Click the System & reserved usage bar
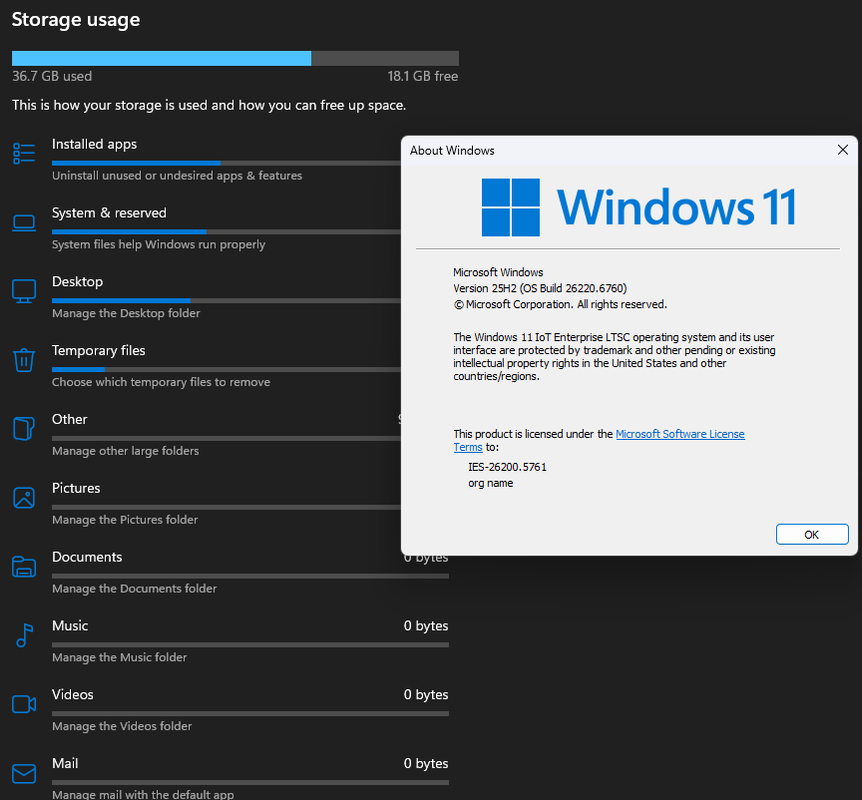Image resolution: width=862 pixels, height=800 pixels. (x=226, y=231)
